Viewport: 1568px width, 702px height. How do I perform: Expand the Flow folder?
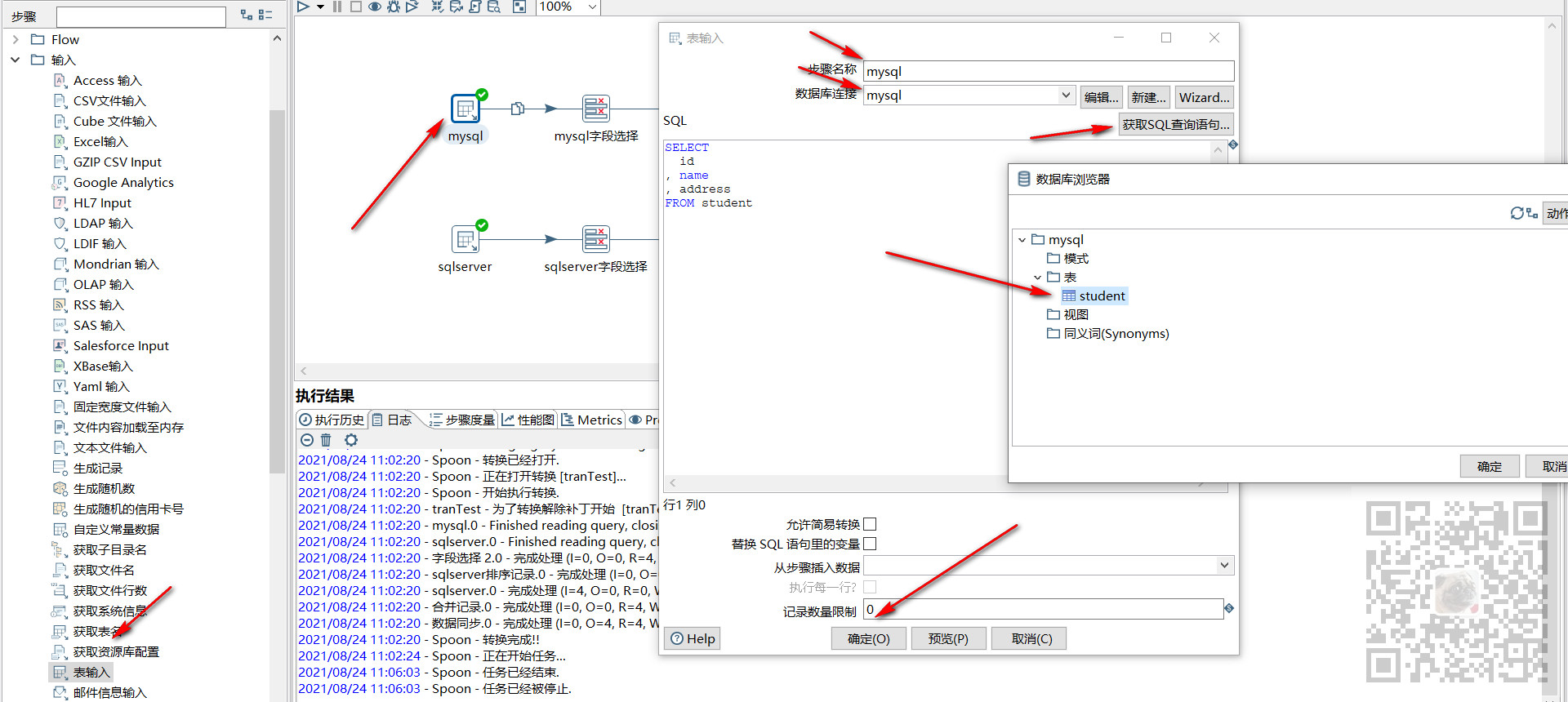tap(16, 39)
